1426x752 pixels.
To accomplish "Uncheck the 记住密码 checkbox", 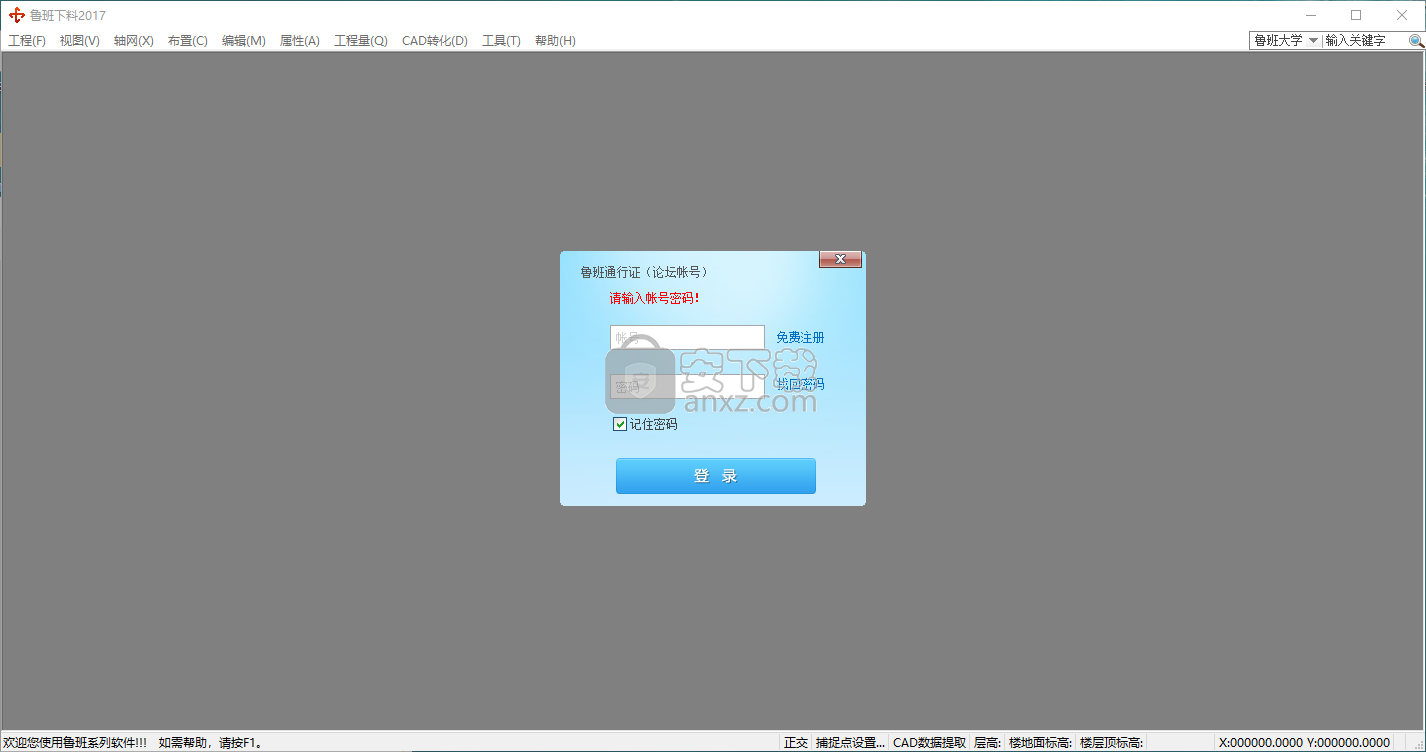I will point(620,424).
